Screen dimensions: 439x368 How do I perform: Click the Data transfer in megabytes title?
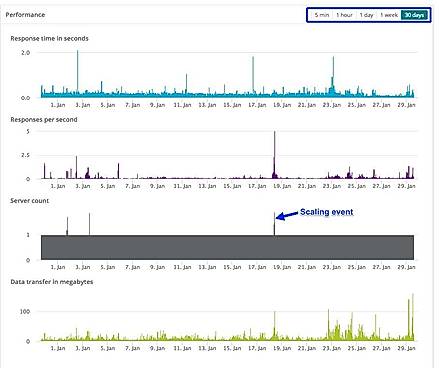52,282
